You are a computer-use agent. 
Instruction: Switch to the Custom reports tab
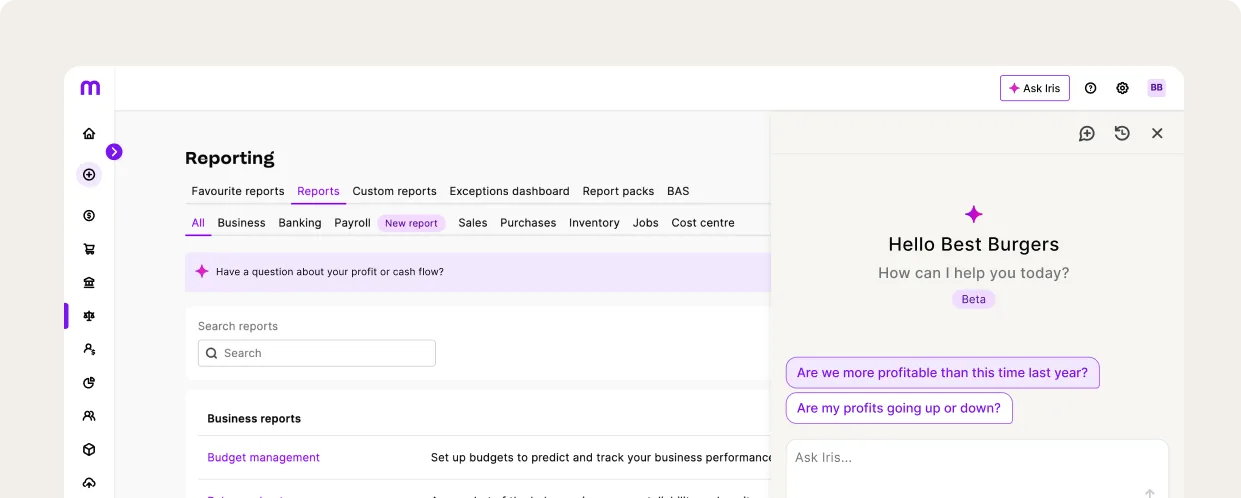click(x=394, y=191)
